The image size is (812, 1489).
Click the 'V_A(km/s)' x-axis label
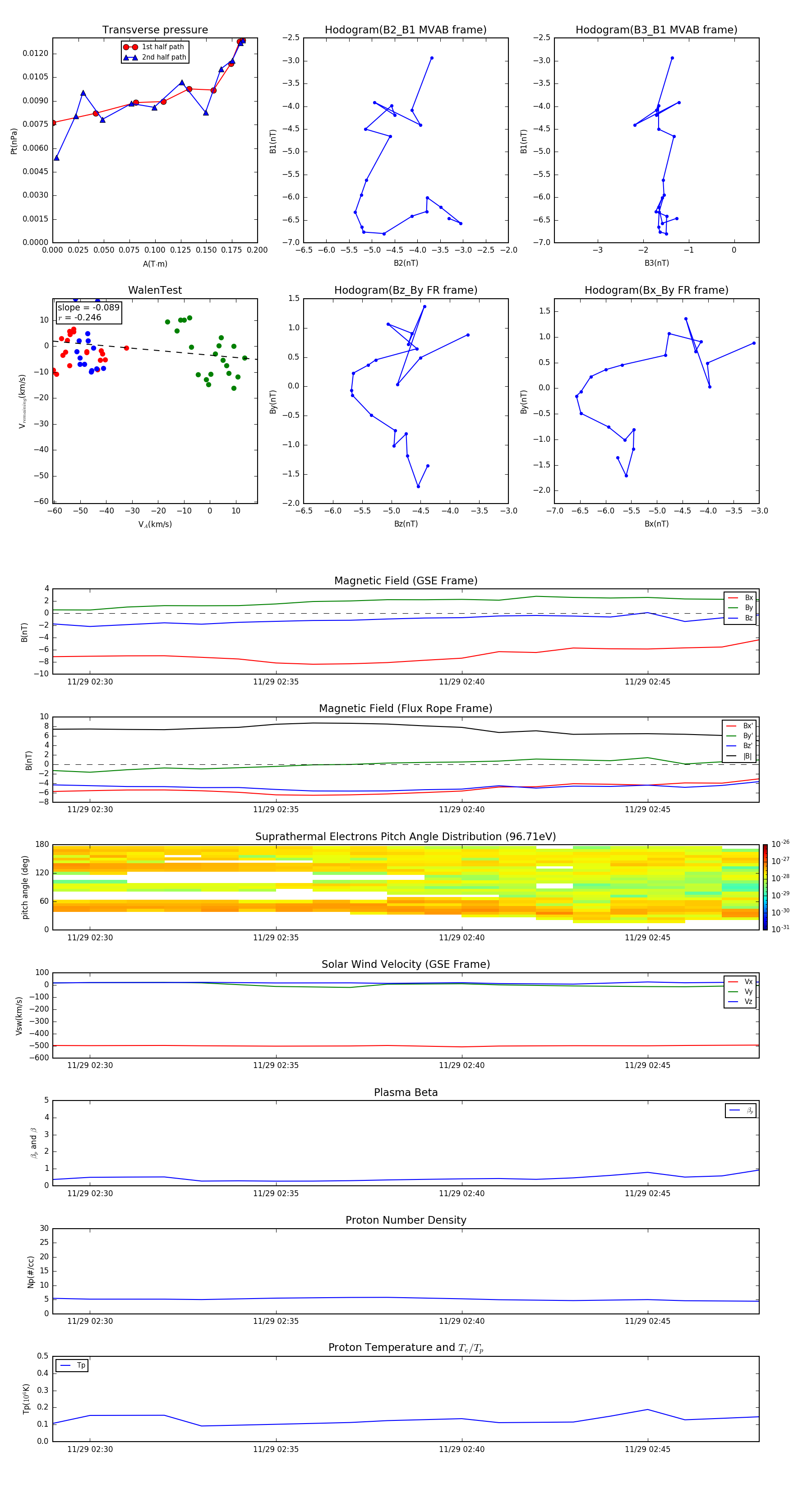(x=155, y=524)
